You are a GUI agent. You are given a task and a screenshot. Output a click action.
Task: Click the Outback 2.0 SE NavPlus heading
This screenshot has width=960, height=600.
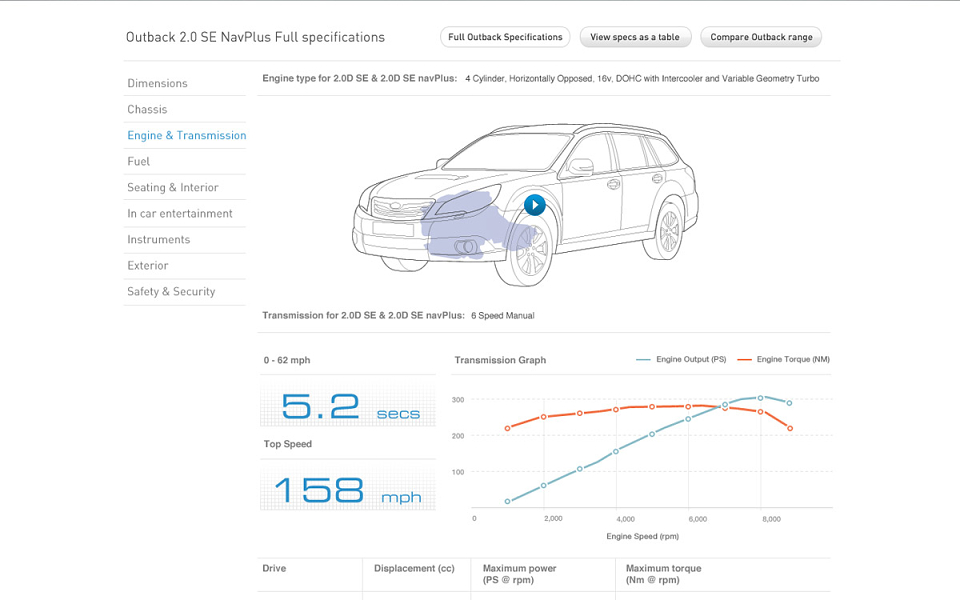pos(255,37)
